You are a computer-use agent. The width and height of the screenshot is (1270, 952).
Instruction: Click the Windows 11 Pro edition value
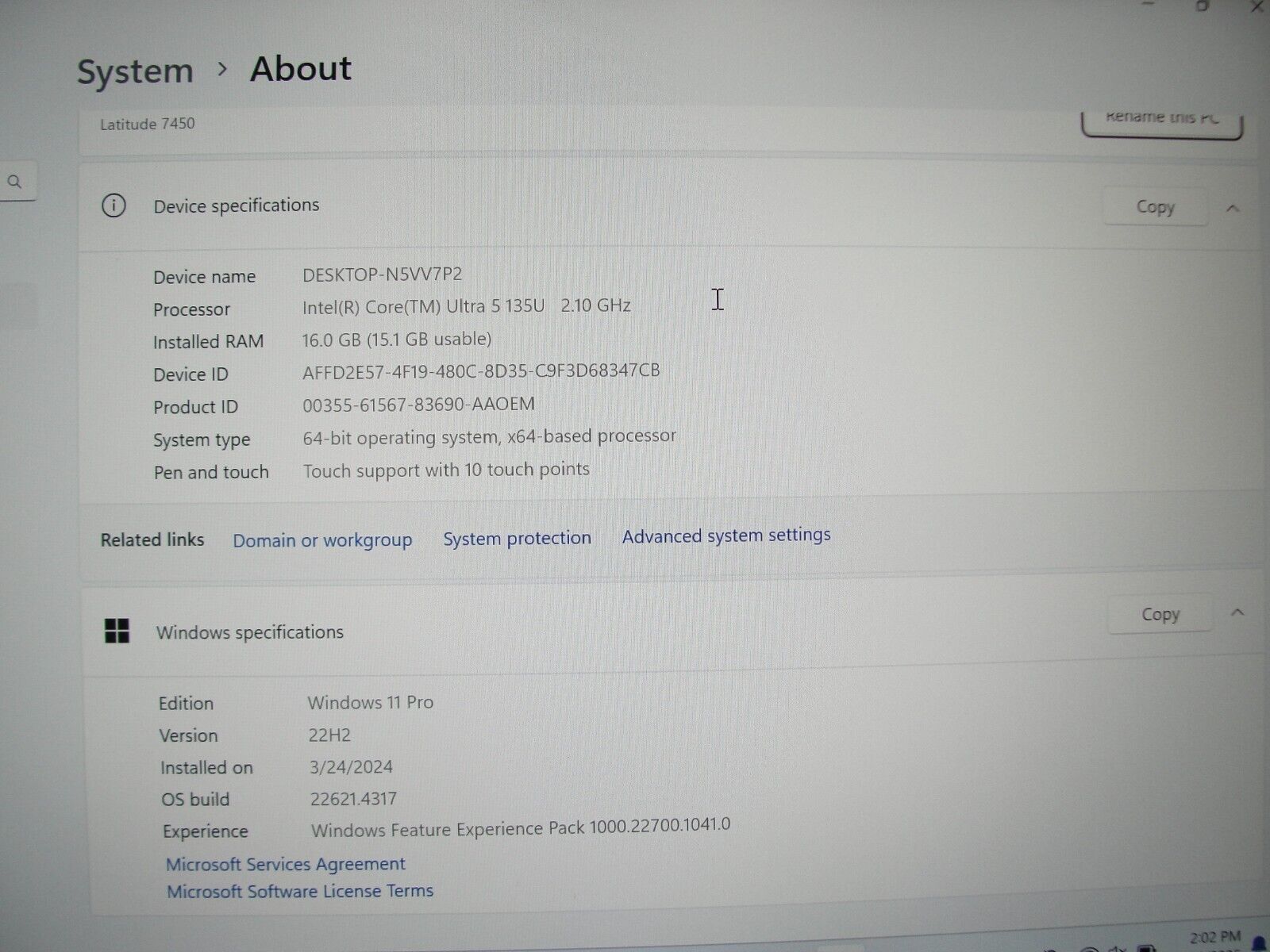click(371, 702)
